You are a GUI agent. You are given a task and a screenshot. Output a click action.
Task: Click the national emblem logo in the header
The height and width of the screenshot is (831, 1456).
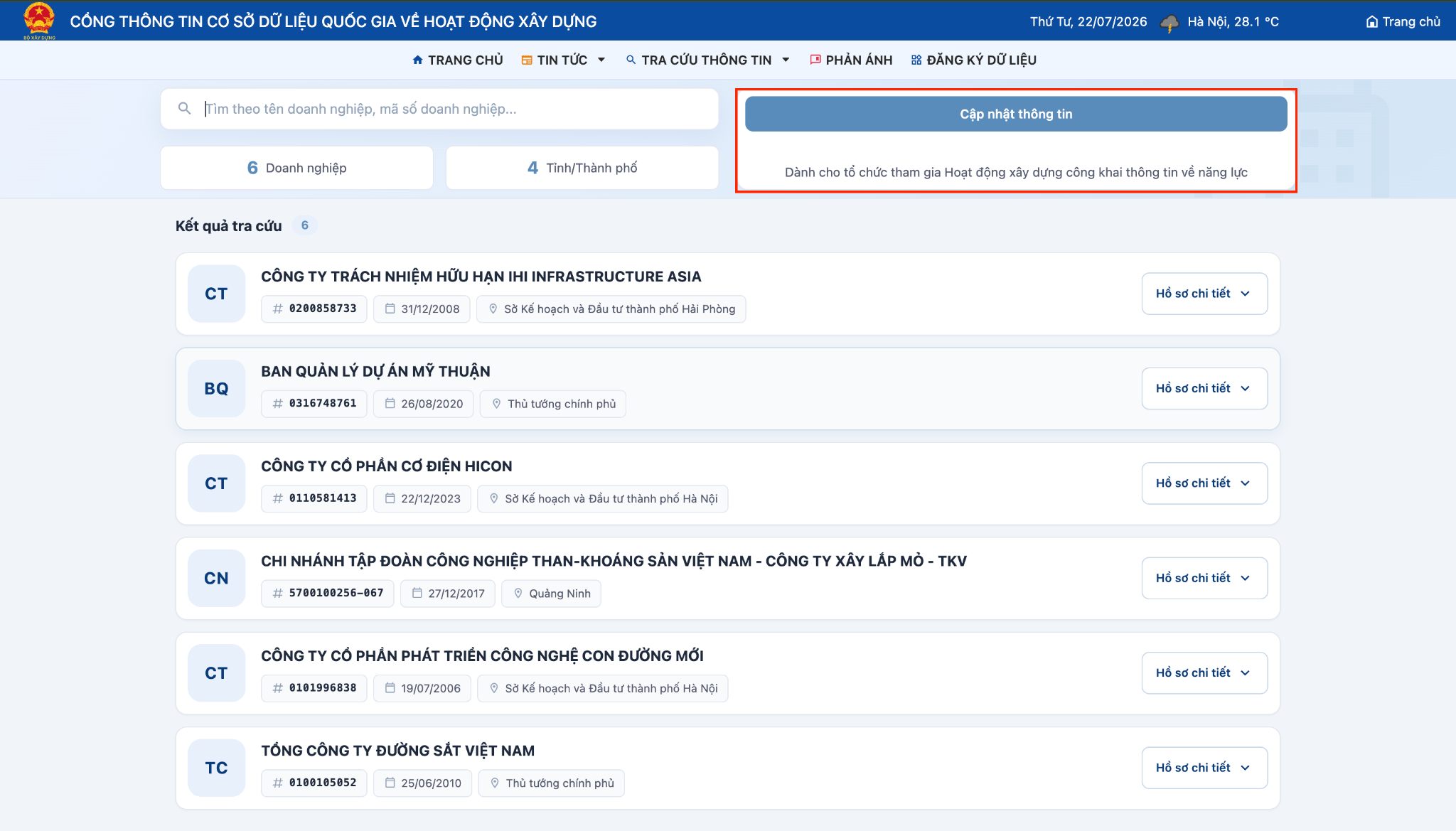click(39, 21)
